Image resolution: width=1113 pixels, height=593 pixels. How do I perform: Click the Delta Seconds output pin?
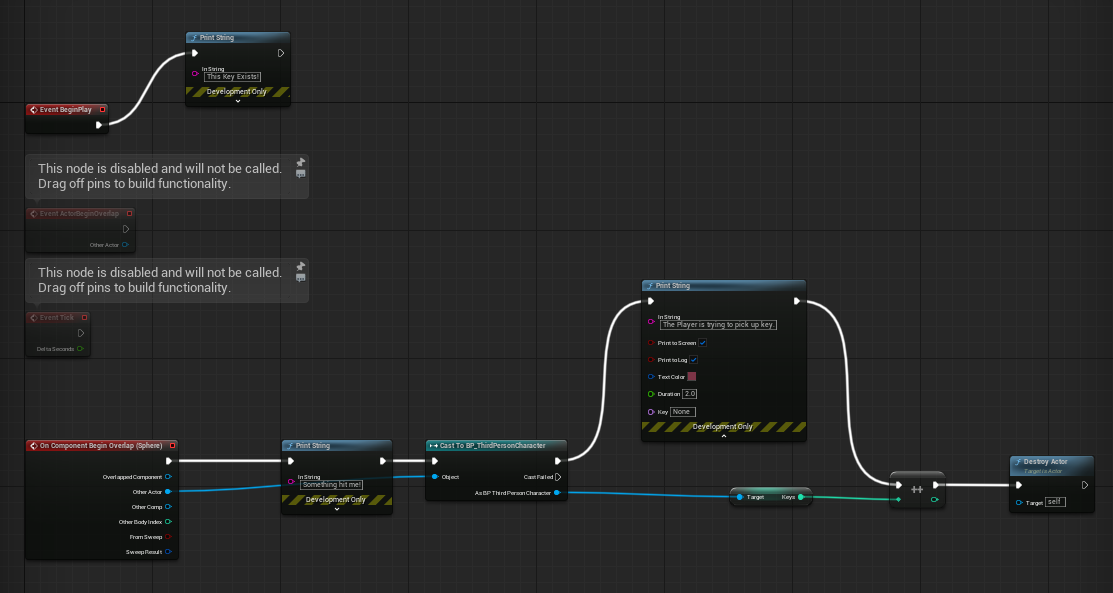pos(80,349)
